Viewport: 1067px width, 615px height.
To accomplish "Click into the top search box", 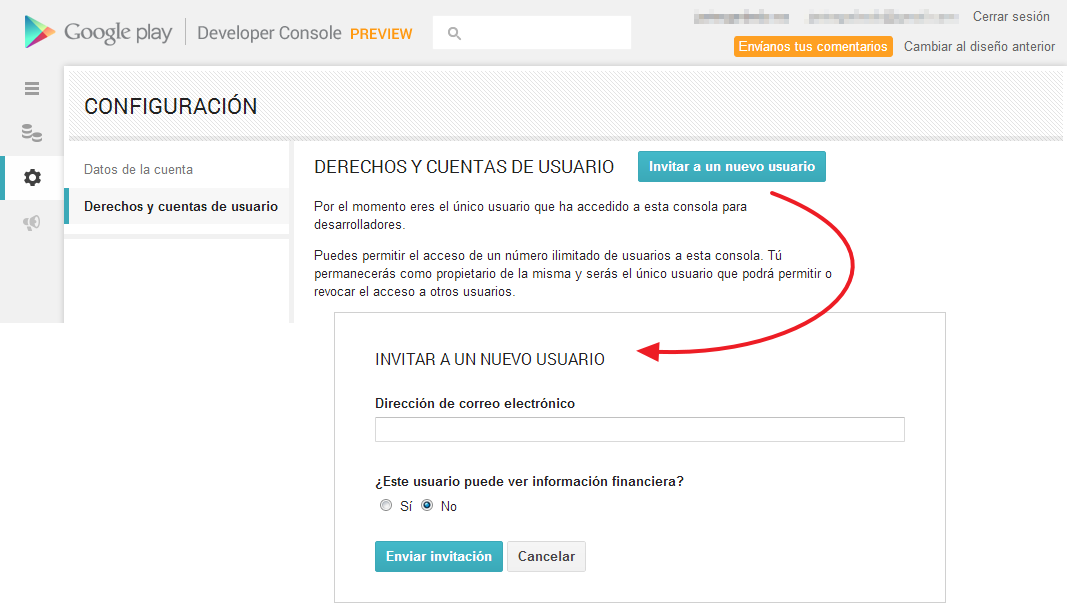I will (x=545, y=33).
